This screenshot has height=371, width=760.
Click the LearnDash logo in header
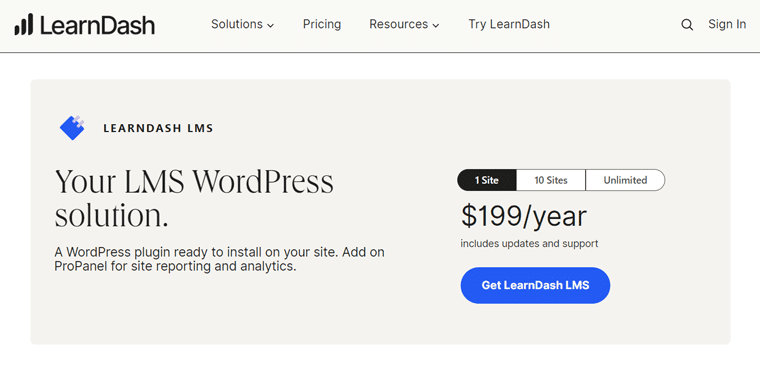(85, 25)
